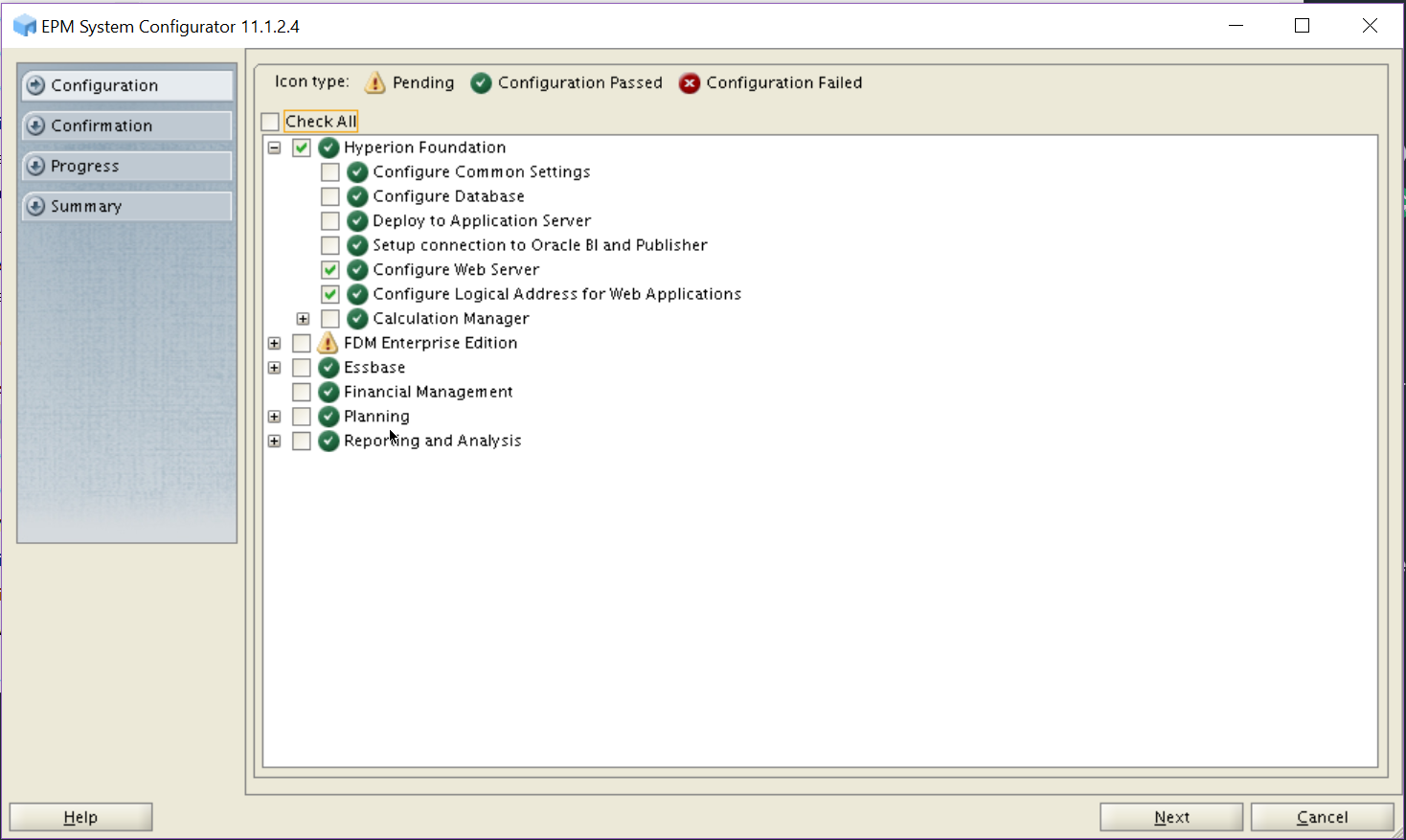Open the Confirmation step in sidebar

127,125
